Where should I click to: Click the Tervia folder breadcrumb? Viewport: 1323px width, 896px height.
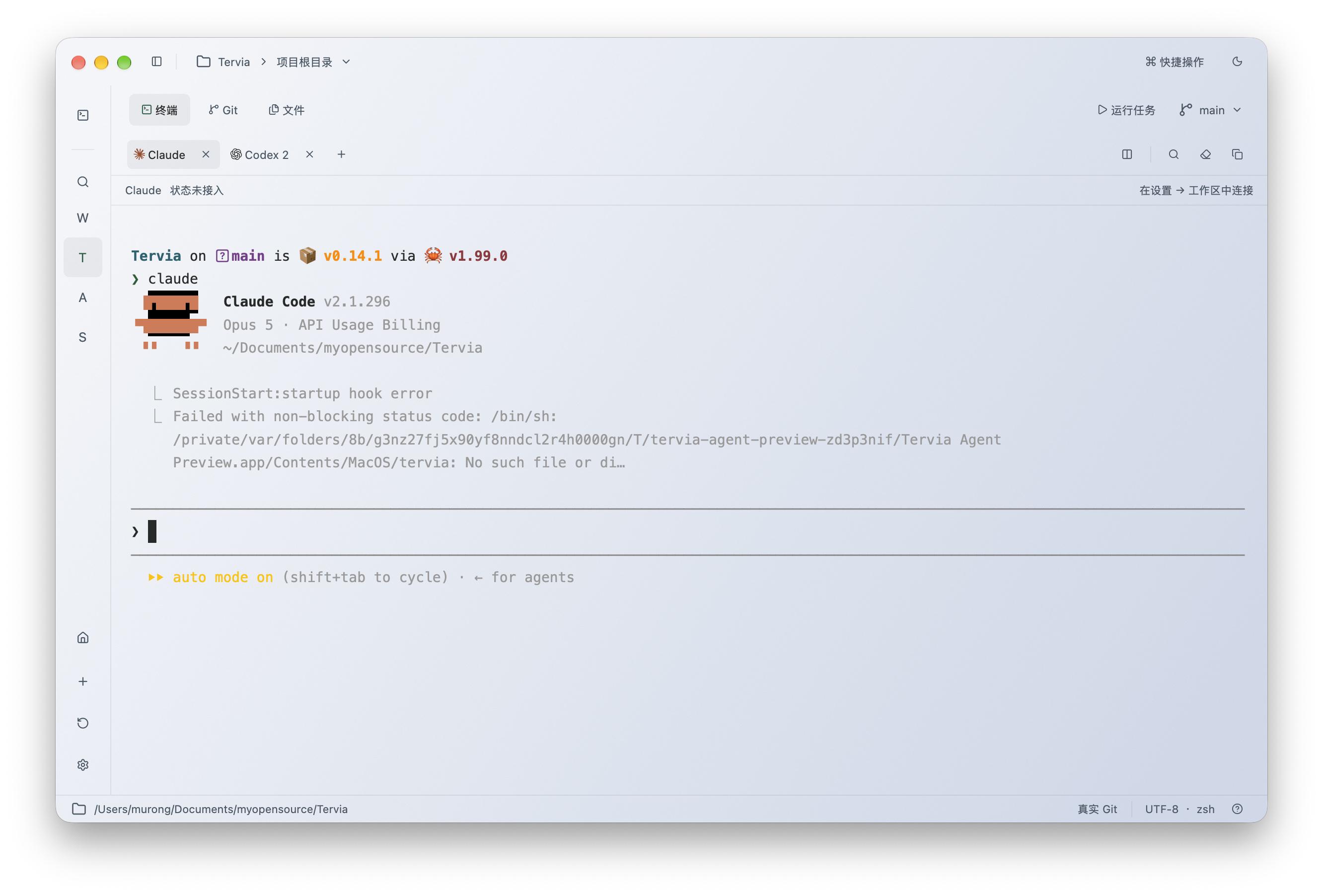(223, 62)
